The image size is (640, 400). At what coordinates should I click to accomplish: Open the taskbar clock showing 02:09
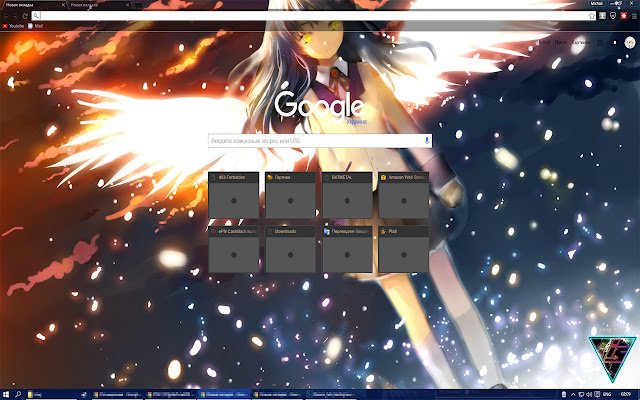tap(625, 394)
